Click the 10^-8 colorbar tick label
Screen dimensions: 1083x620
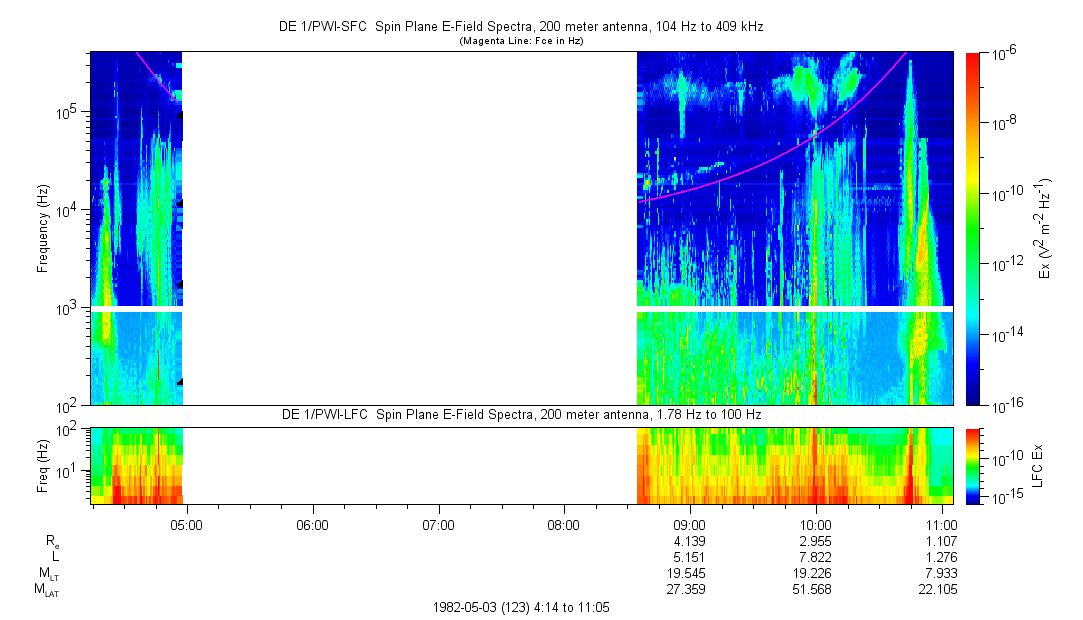pos(1004,124)
